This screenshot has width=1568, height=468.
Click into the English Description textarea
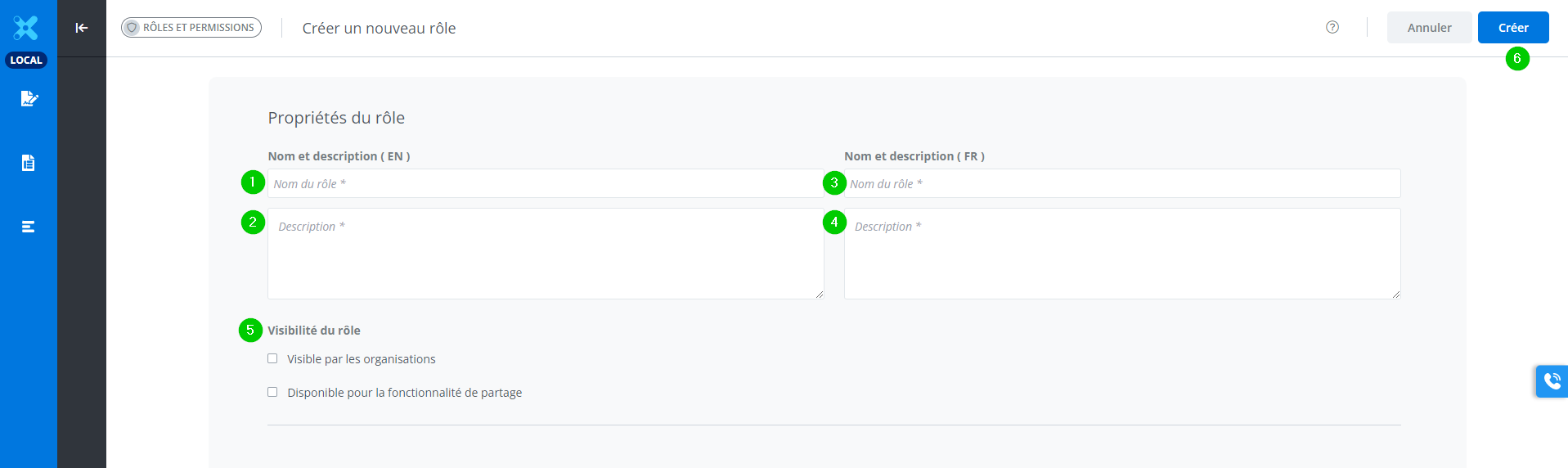click(546, 254)
